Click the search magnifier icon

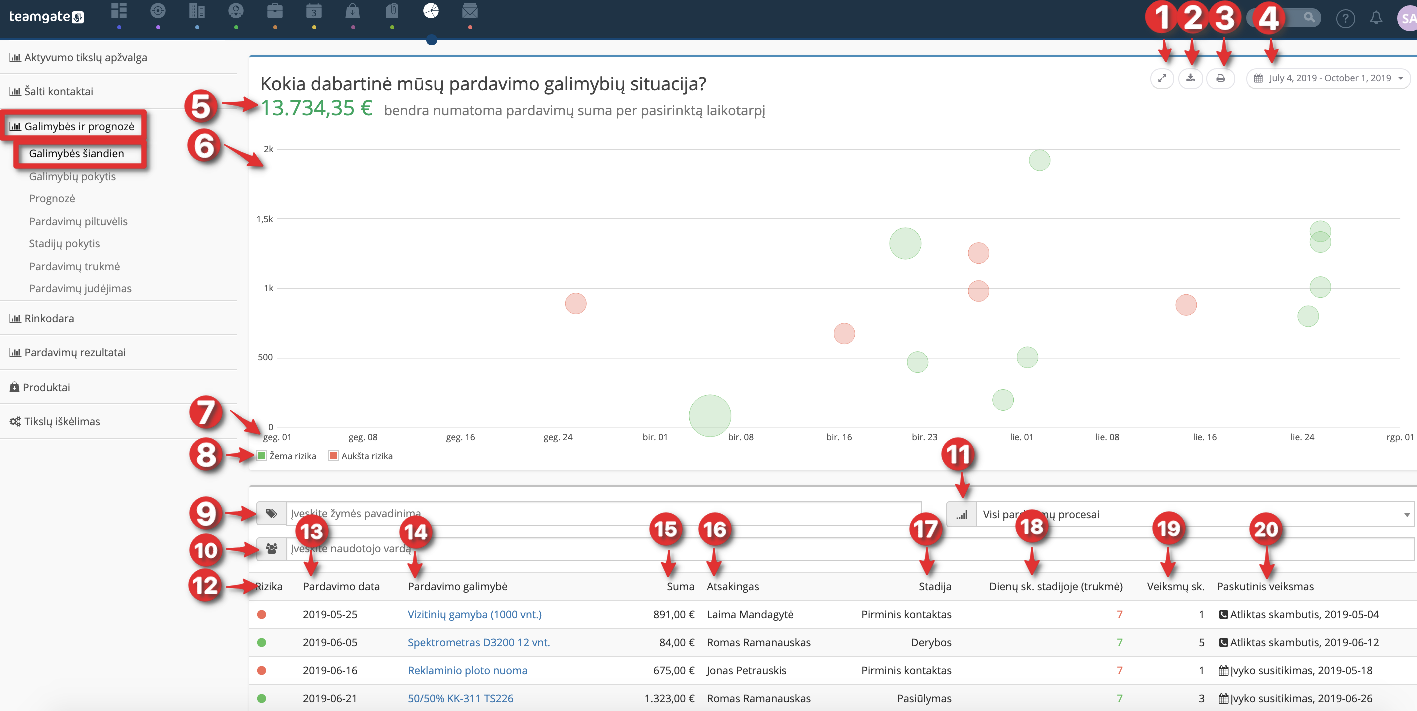(x=1309, y=18)
